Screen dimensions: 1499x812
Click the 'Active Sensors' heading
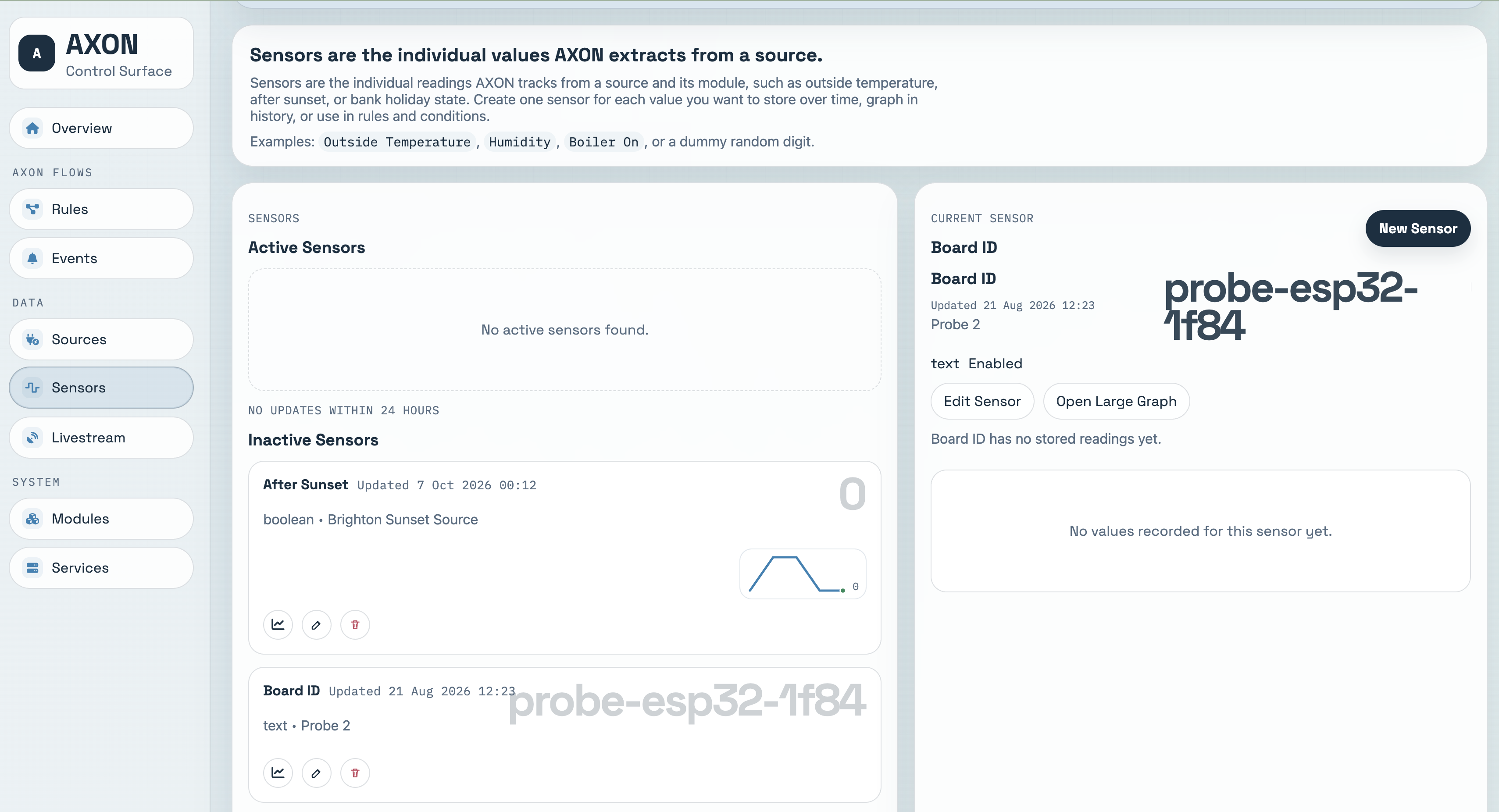pos(307,248)
